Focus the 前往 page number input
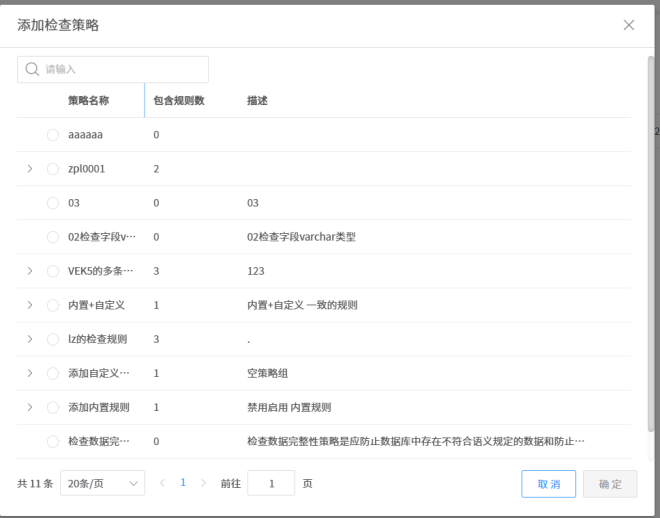Viewport: 660px width, 518px height. pyautogui.click(x=271, y=483)
